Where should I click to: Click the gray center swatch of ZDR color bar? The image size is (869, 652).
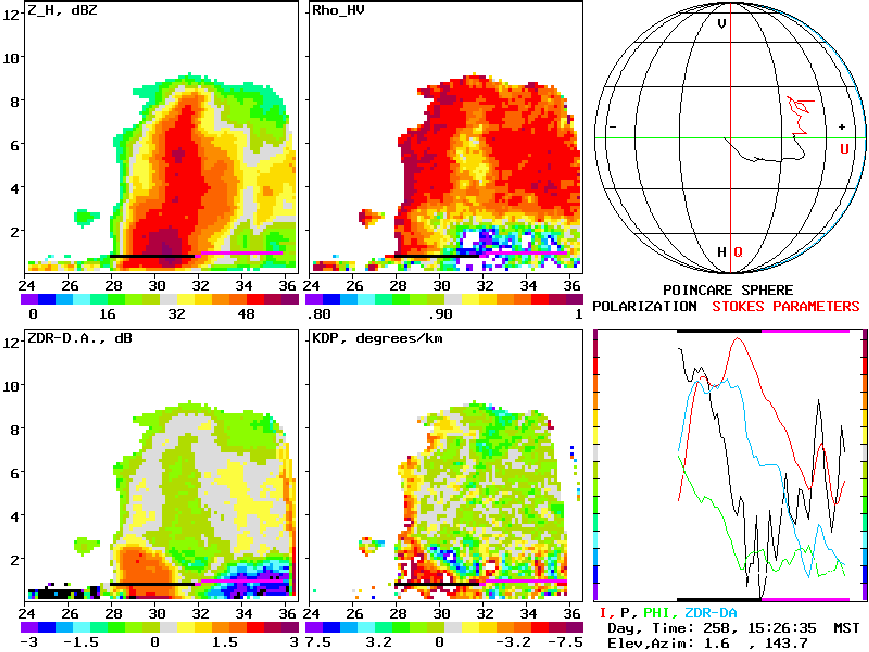point(168,628)
